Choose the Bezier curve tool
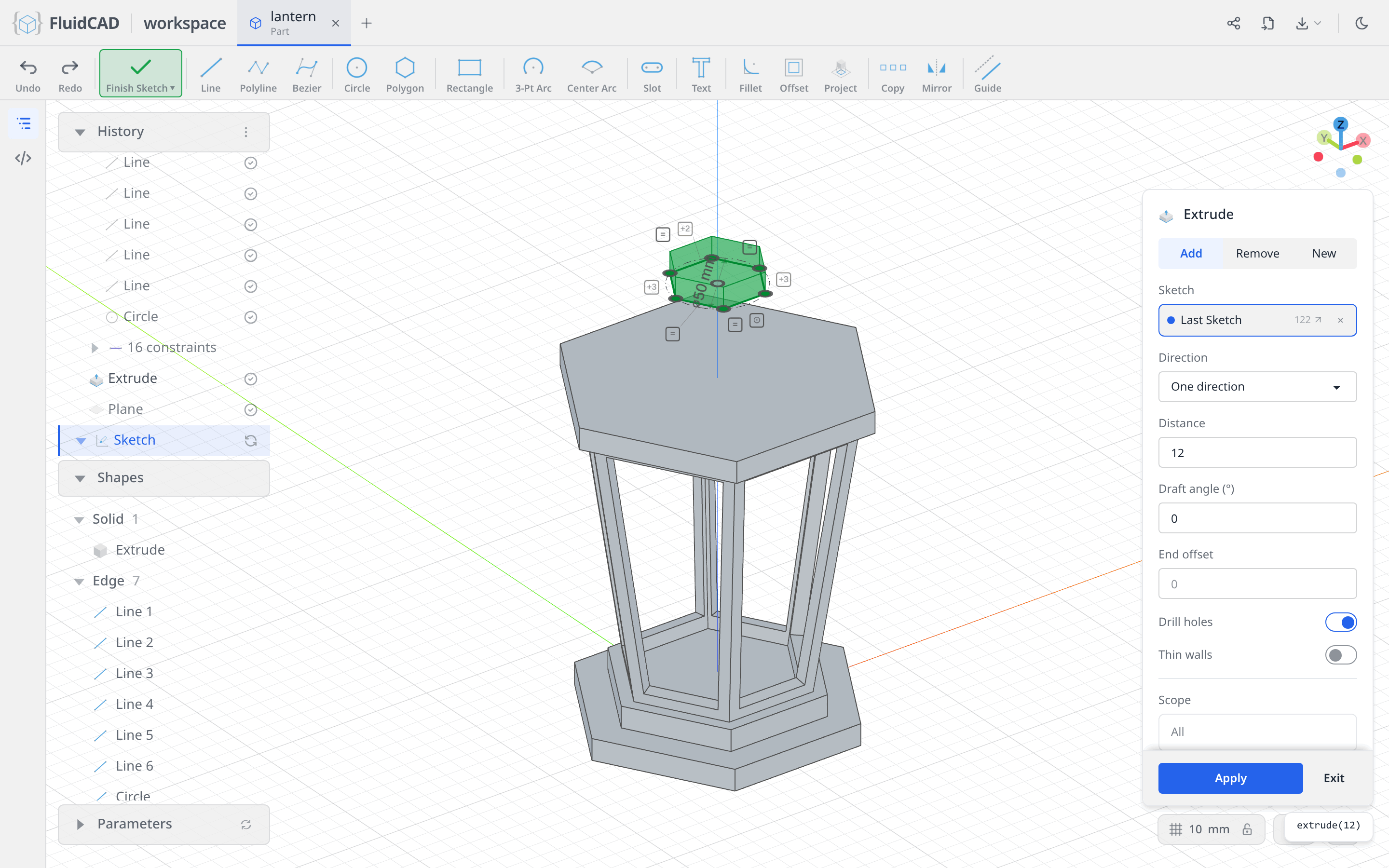The height and width of the screenshot is (868, 1389). (307, 75)
